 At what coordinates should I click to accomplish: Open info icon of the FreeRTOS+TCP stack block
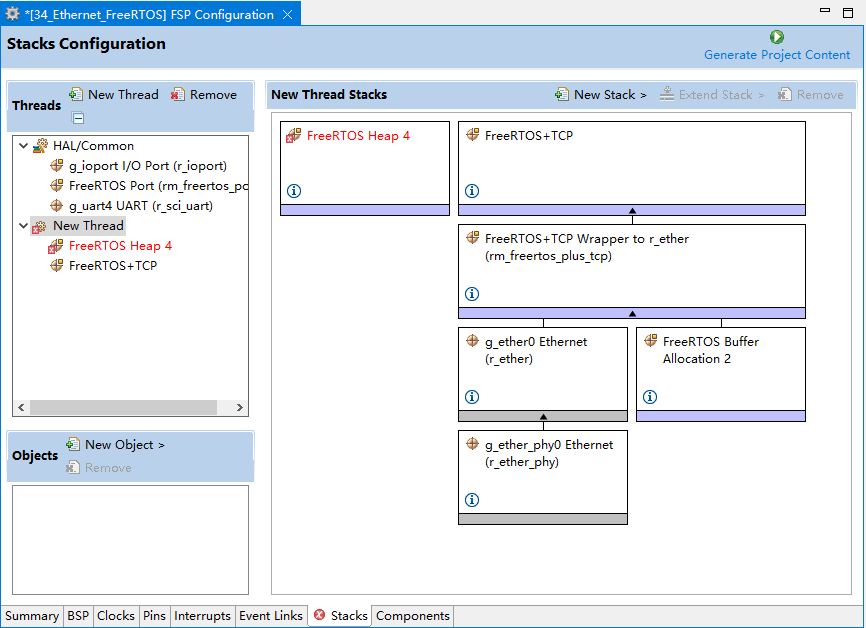click(472, 191)
